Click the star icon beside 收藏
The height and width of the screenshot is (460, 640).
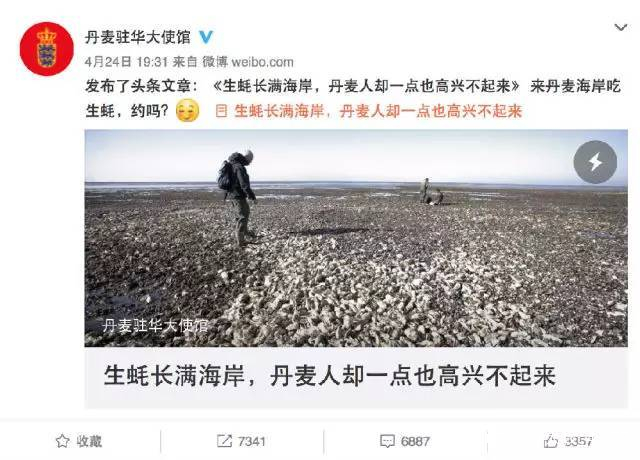(62, 441)
